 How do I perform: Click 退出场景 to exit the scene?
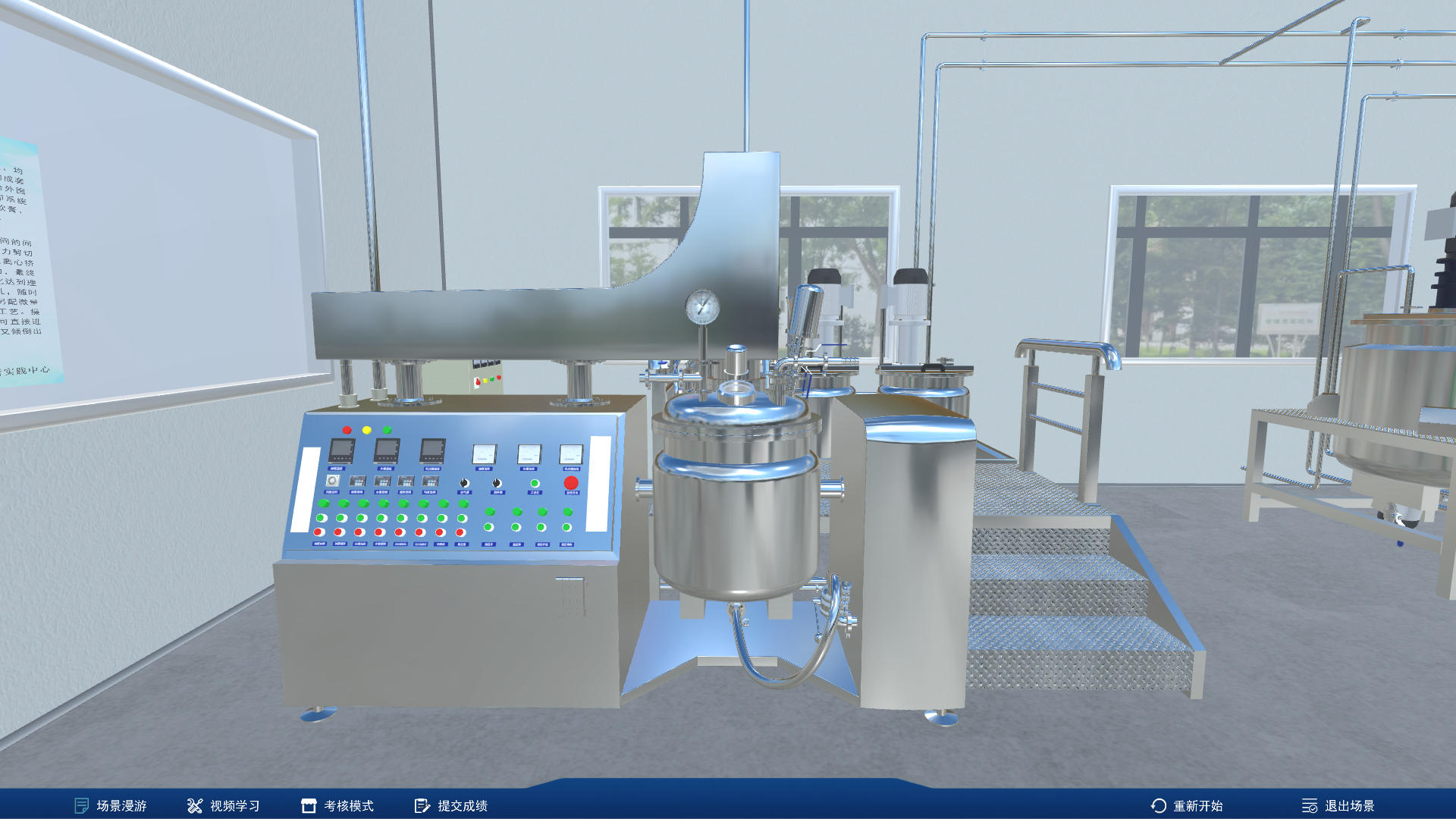(1349, 805)
